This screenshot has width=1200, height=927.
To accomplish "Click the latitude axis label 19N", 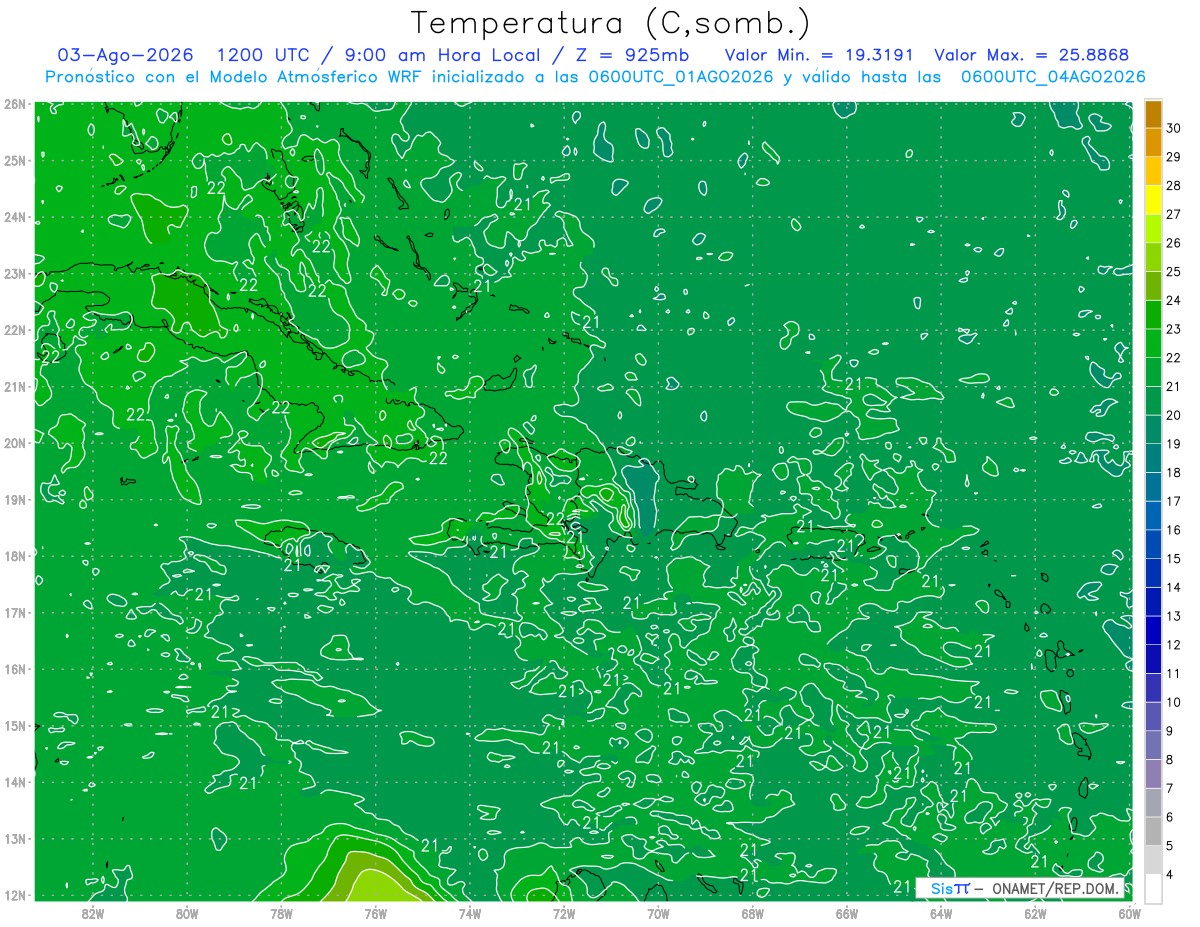I will (x=15, y=499).
